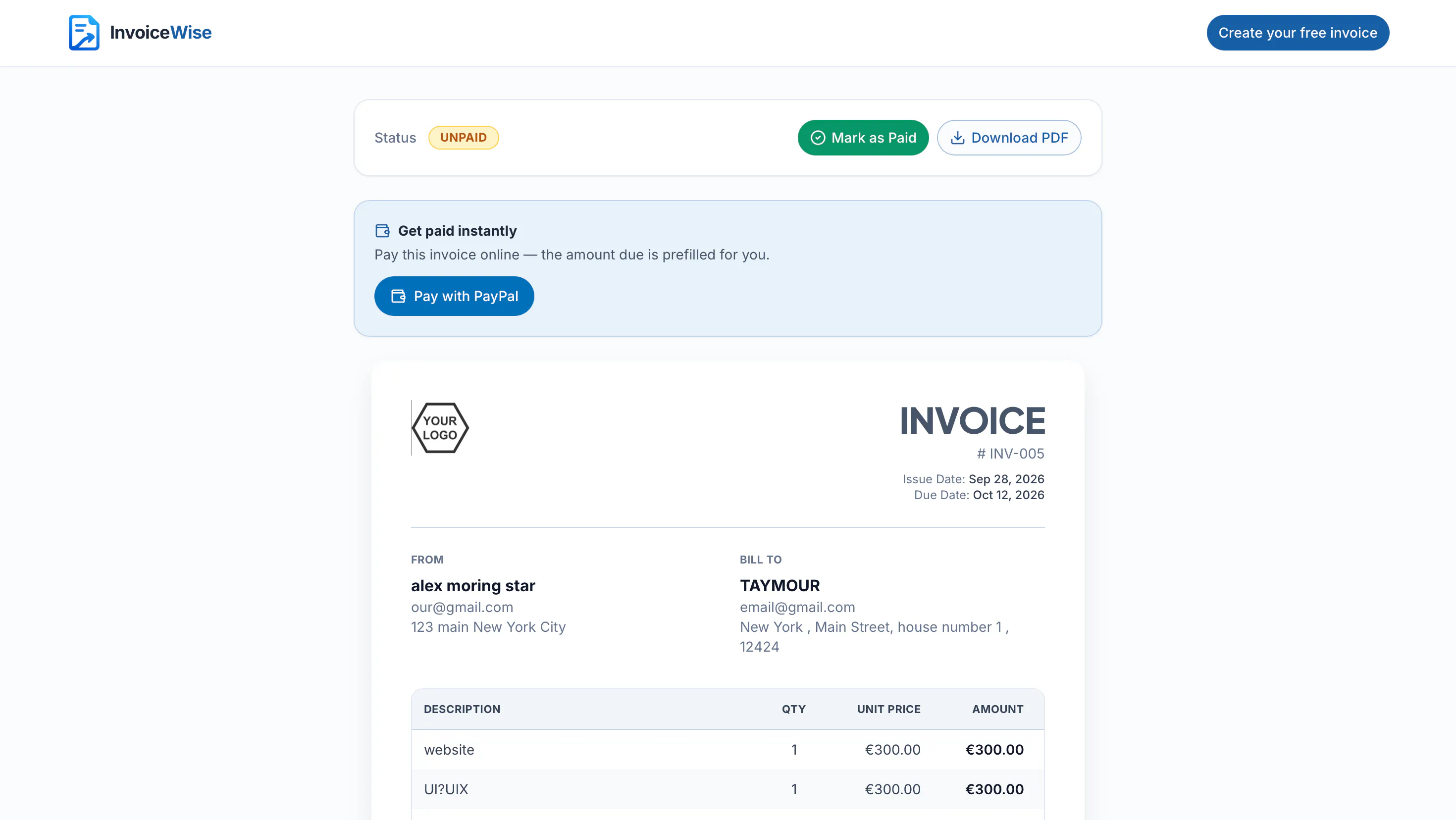This screenshot has width=1456, height=820.
Task: Click the UI?UIX line item description
Action: point(446,789)
